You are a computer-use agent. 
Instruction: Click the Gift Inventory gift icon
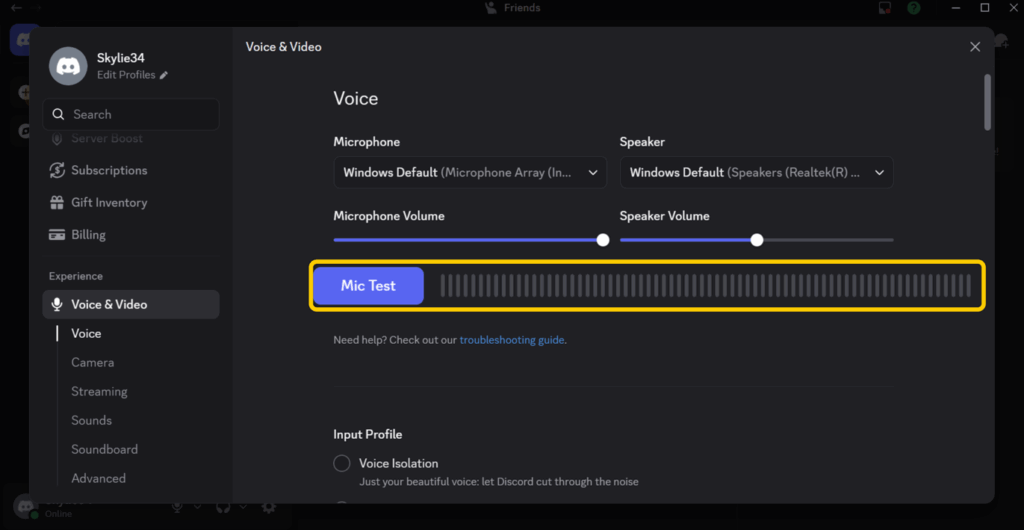[x=57, y=202]
